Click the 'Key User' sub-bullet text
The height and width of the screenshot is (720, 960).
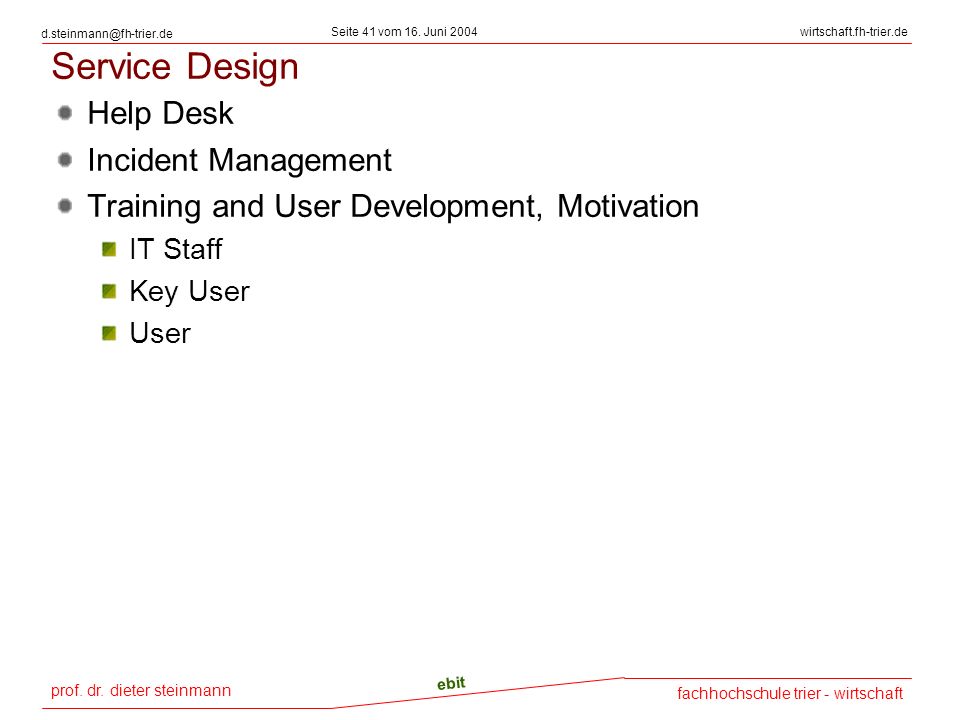coord(190,291)
